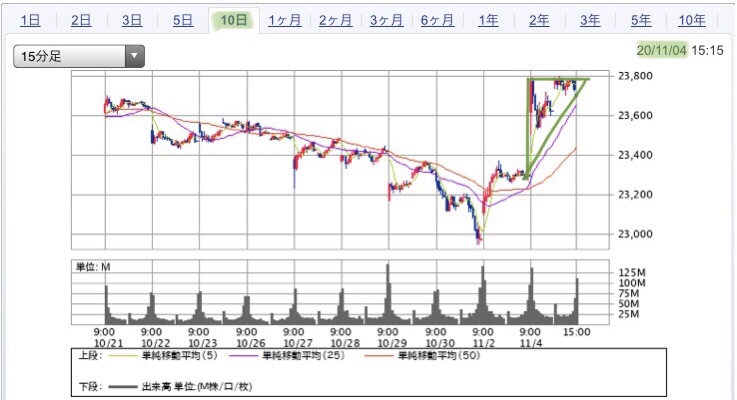
Task: Click the 10/27 date axis label
Action: point(298,344)
